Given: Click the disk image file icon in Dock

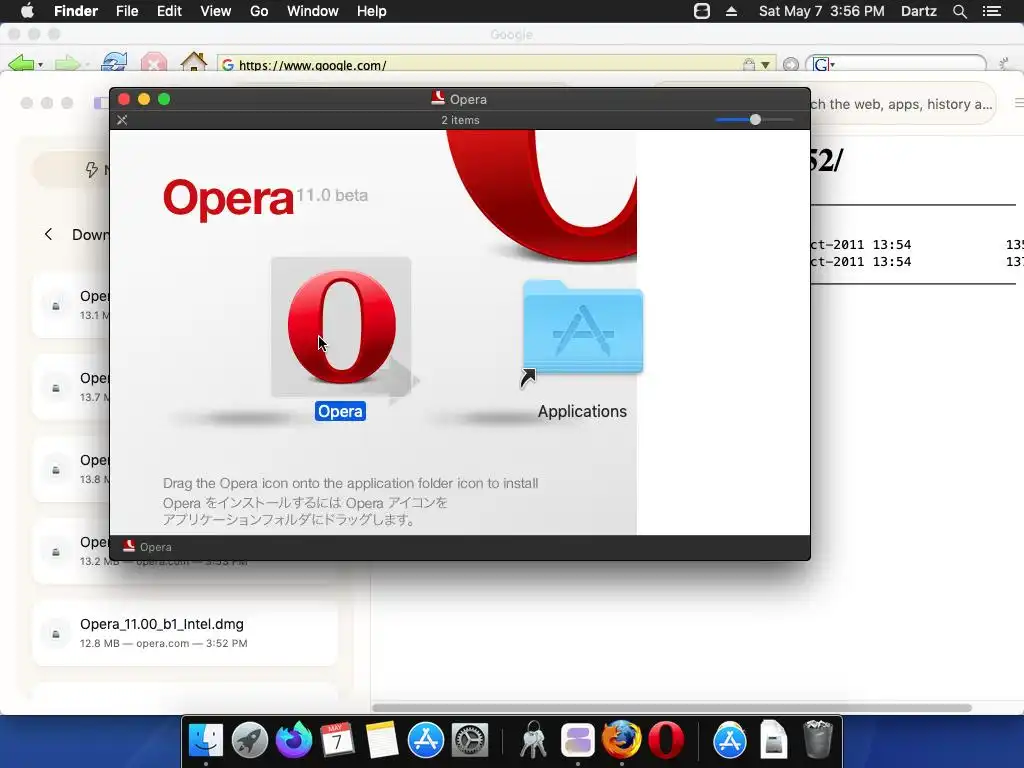Looking at the screenshot, I should tap(774, 741).
